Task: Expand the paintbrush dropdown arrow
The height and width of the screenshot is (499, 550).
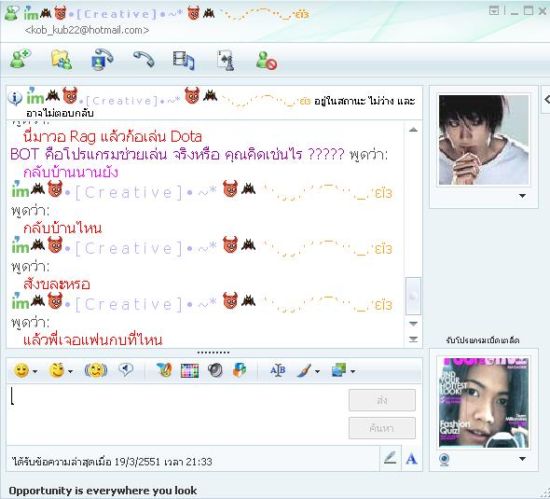Action: 317,371
